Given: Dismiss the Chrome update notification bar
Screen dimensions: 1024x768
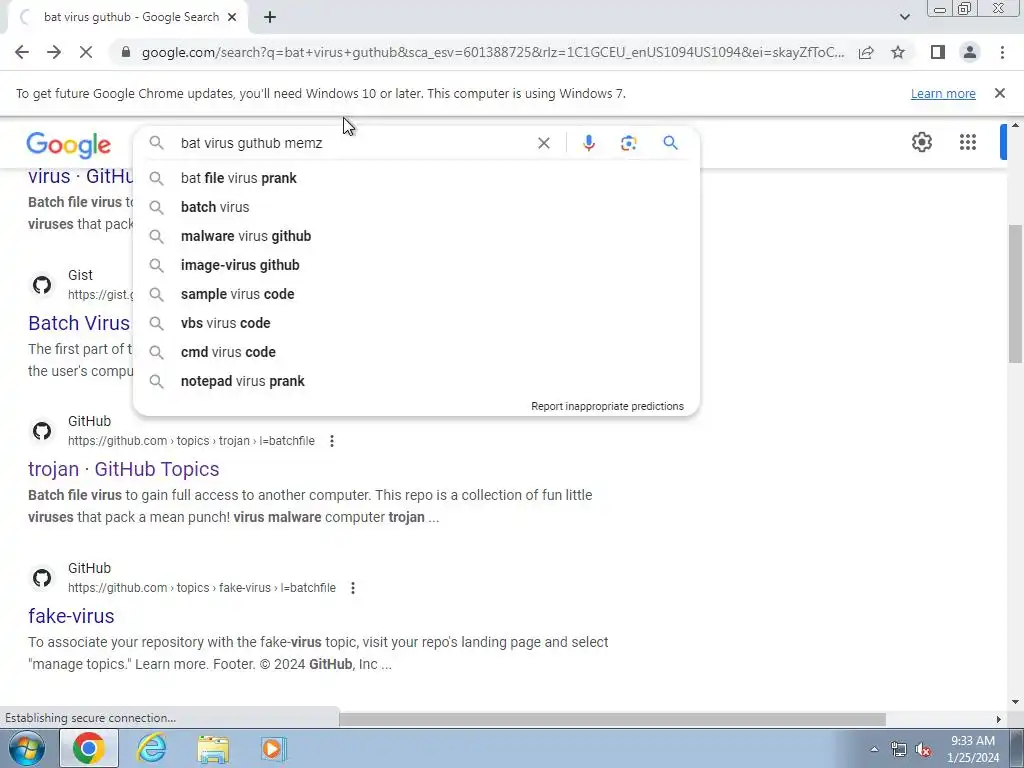Looking at the screenshot, I should coord(999,93).
